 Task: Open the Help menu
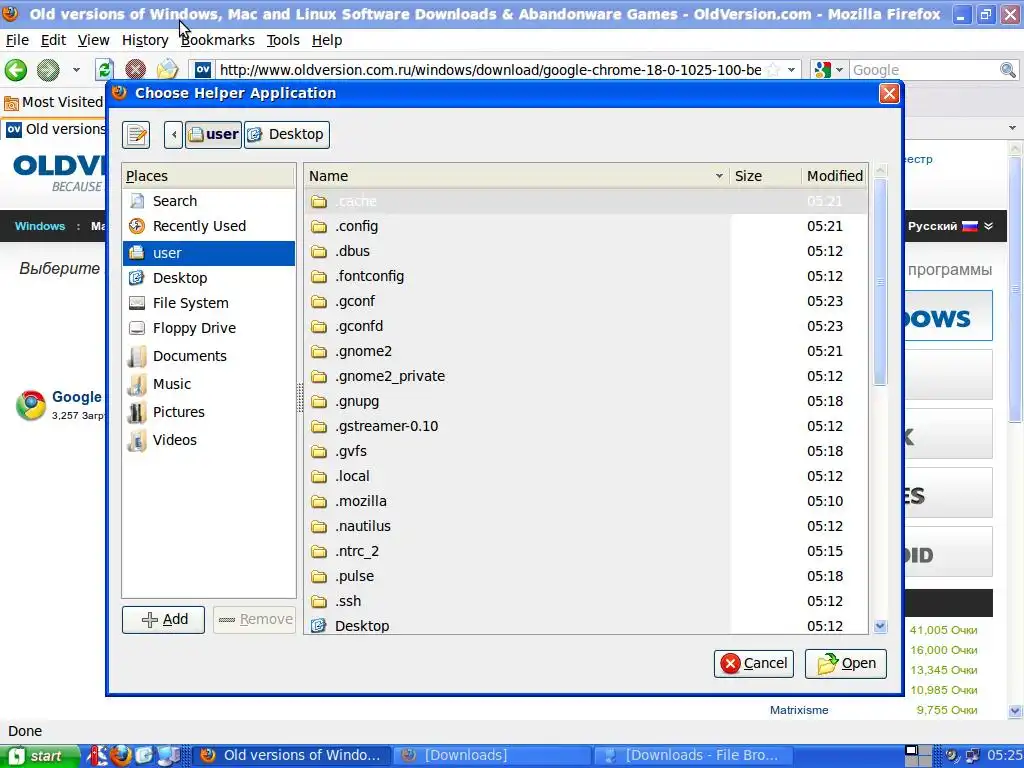327,40
